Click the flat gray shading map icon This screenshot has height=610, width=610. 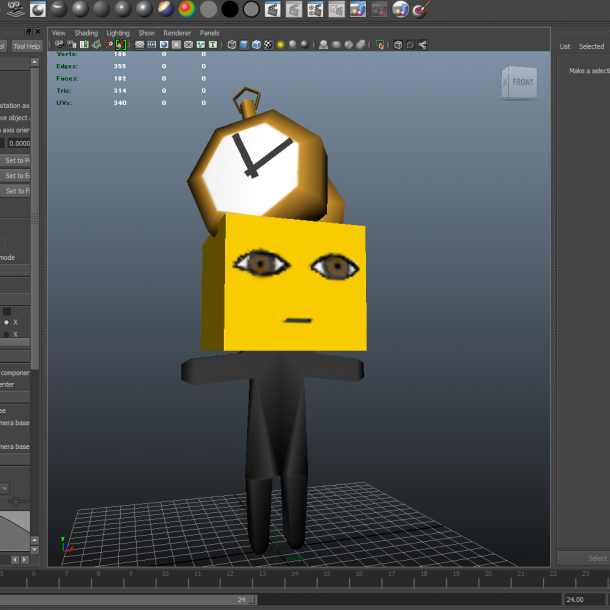[x=208, y=9]
